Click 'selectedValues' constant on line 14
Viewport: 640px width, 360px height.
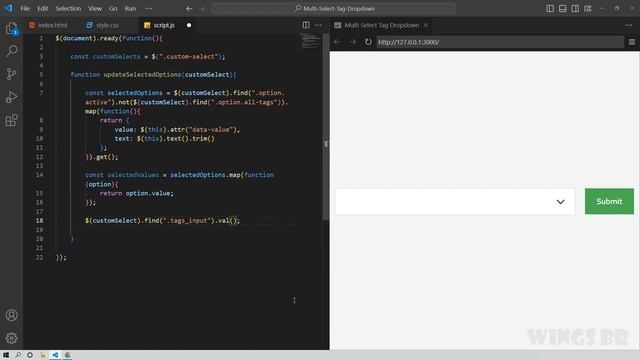tap(133, 175)
